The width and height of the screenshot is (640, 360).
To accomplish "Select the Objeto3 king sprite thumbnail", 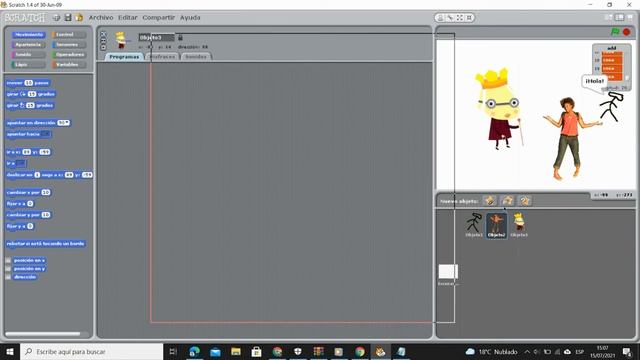I will 519,224.
